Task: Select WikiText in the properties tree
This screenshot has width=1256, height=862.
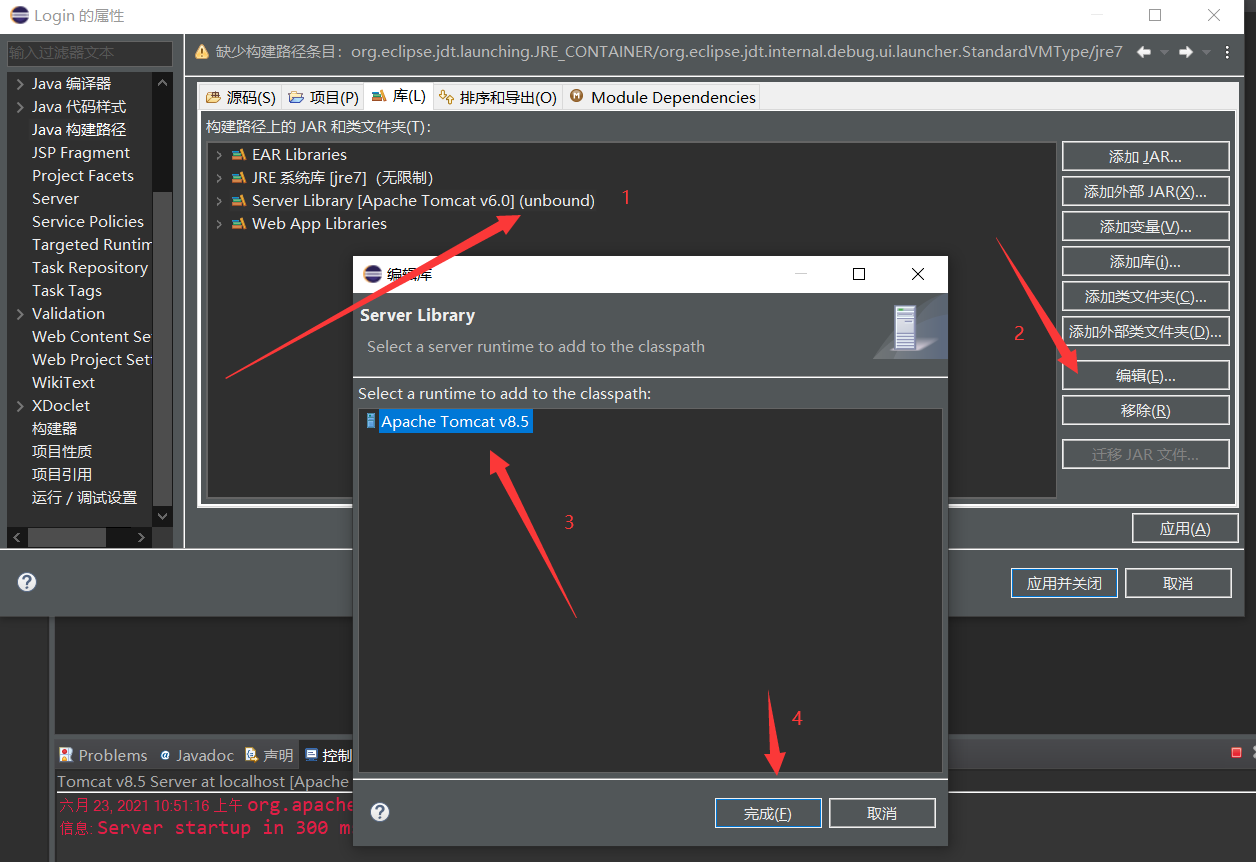Action: [x=63, y=383]
